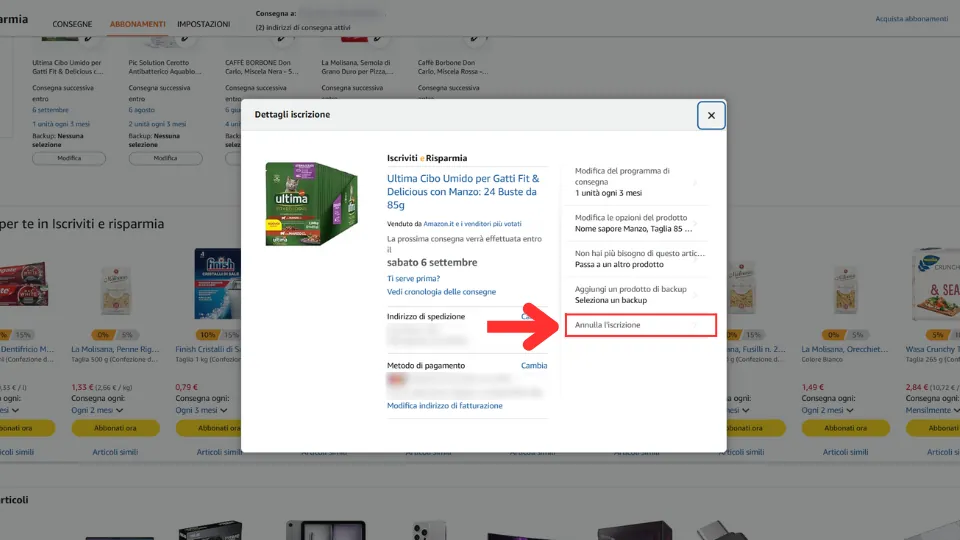The image size is (960, 540).
Task: Click Acquista abbonamenti link at top right
Action: coord(912,19)
